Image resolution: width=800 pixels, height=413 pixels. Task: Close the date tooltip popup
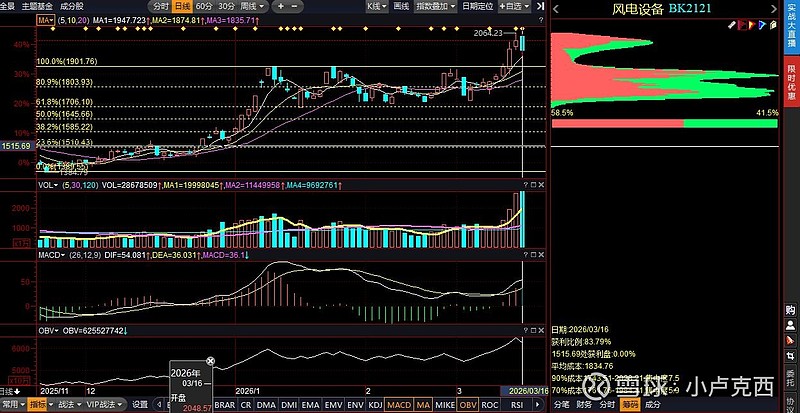coord(210,361)
